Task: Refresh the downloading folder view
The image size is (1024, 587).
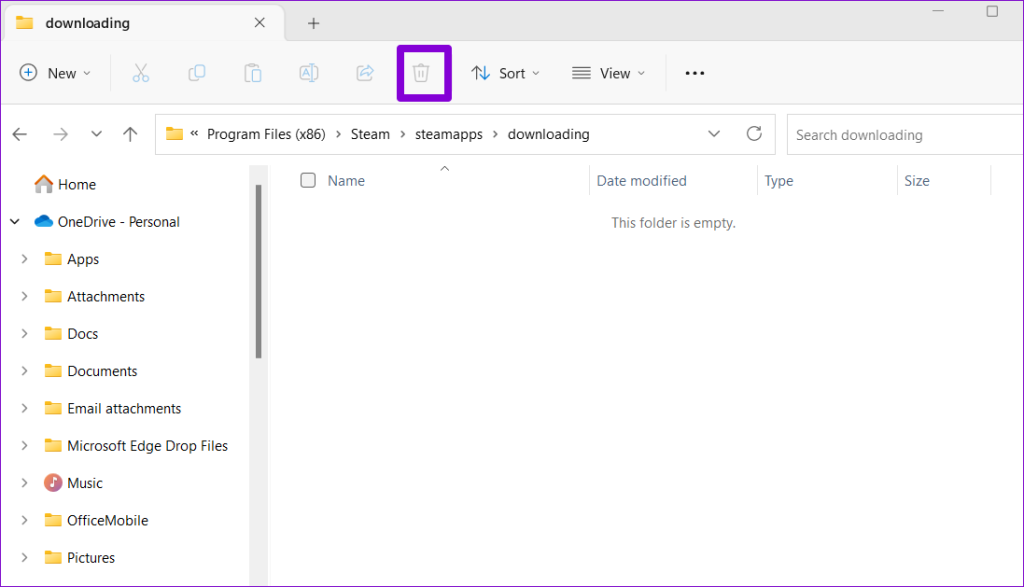Action: click(754, 134)
